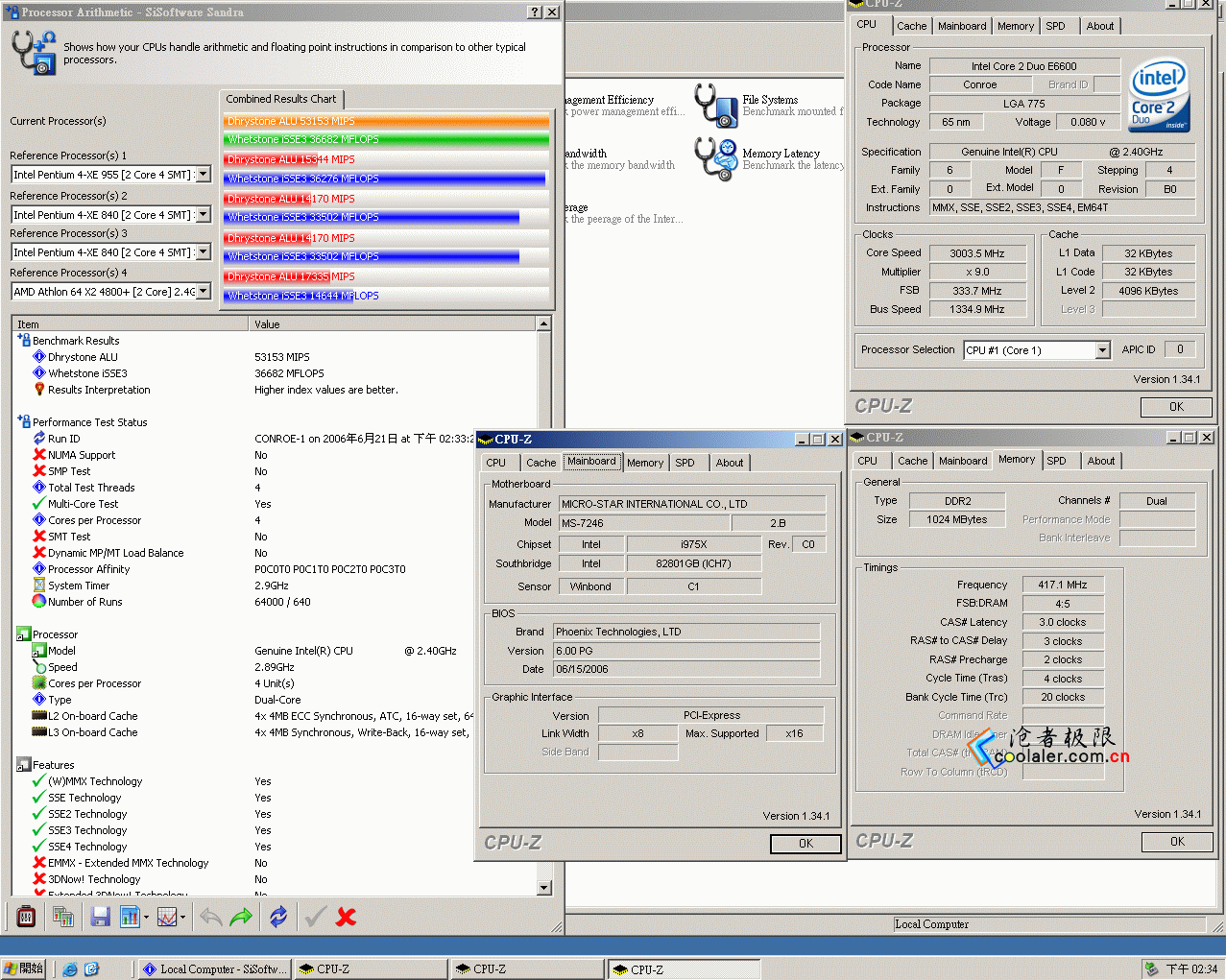The height and width of the screenshot is (980, 1226).
Task: Select the Multi-Core Test row
Action: pyautogui.click(x=275, y=504)
